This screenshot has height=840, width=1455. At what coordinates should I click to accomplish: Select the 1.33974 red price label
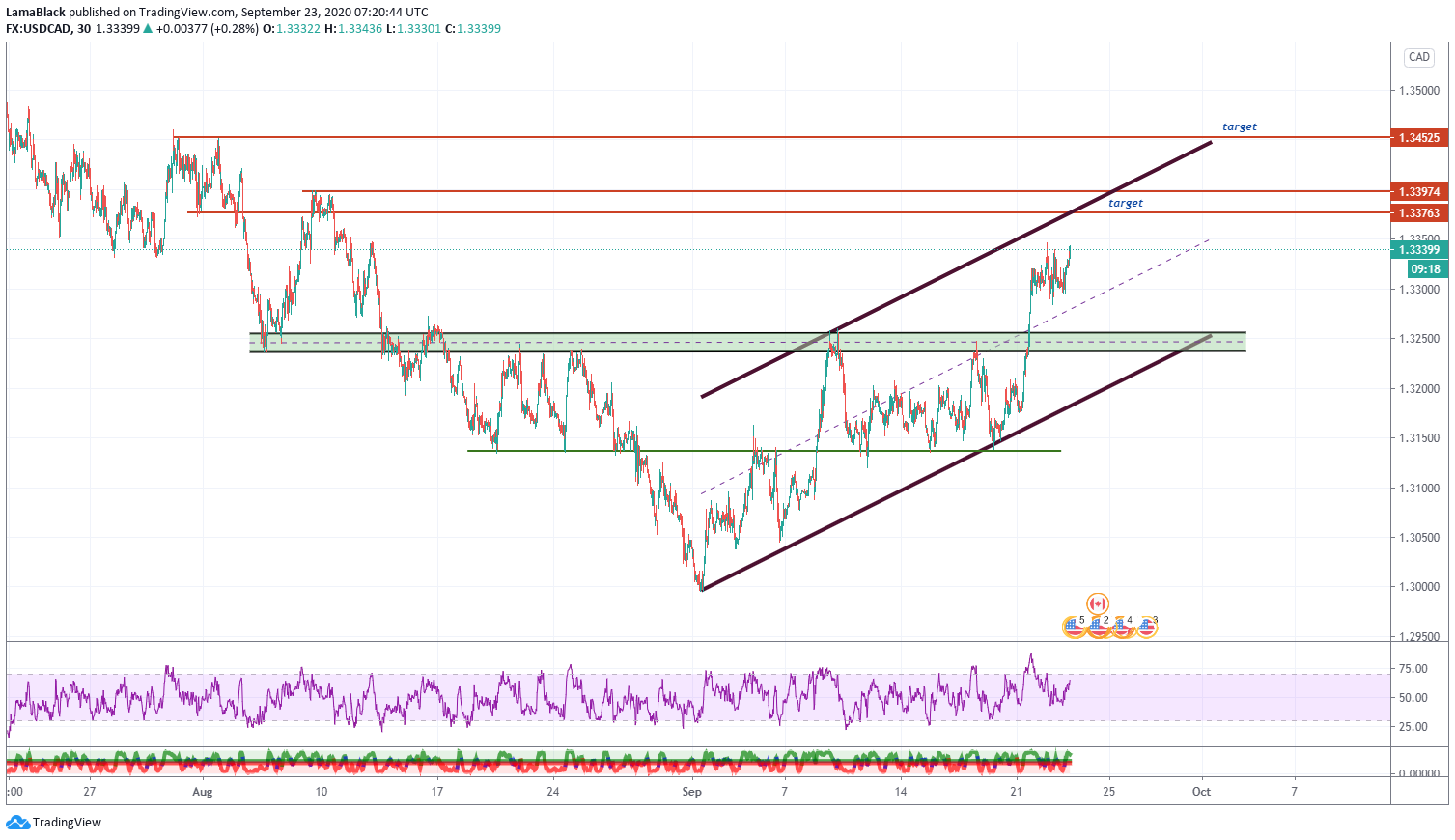pyautogui.click(x=1418, y=192)
